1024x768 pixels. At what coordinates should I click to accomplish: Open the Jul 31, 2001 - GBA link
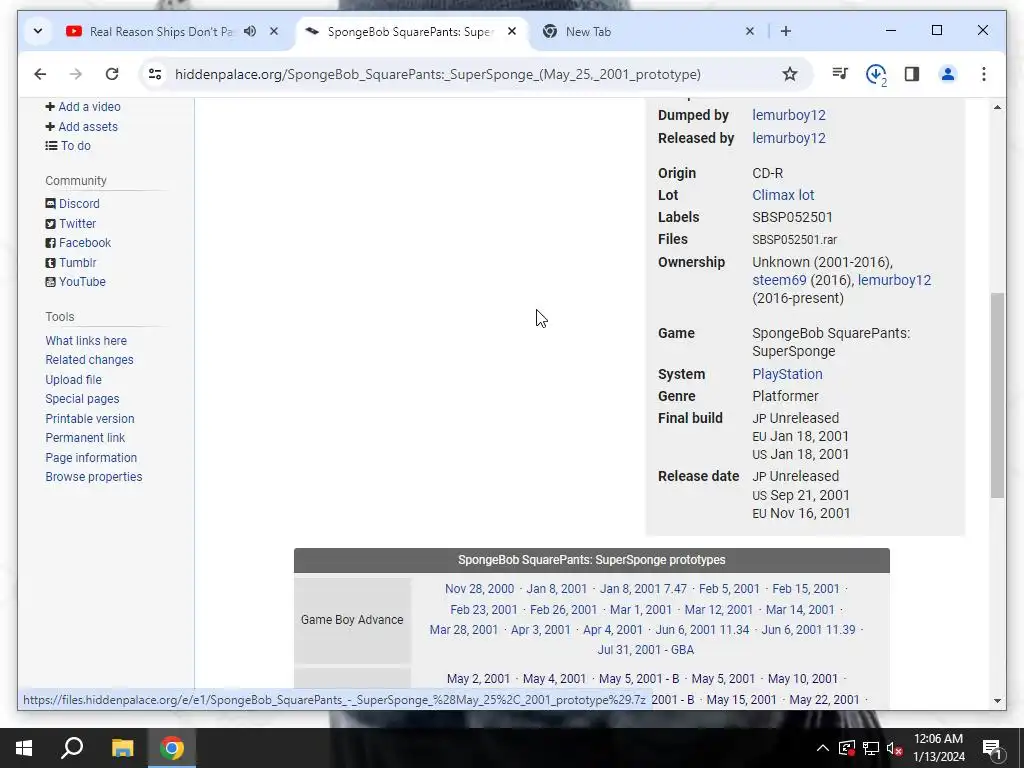pyautogui.click(x=646, y=650)
